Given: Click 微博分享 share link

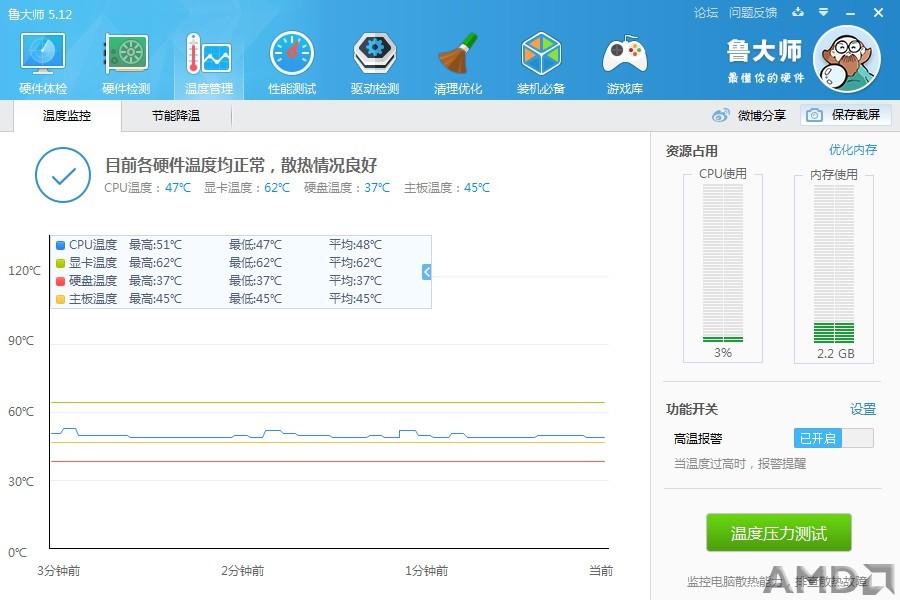Looking at the screenshot, I should tap(762, 115).
